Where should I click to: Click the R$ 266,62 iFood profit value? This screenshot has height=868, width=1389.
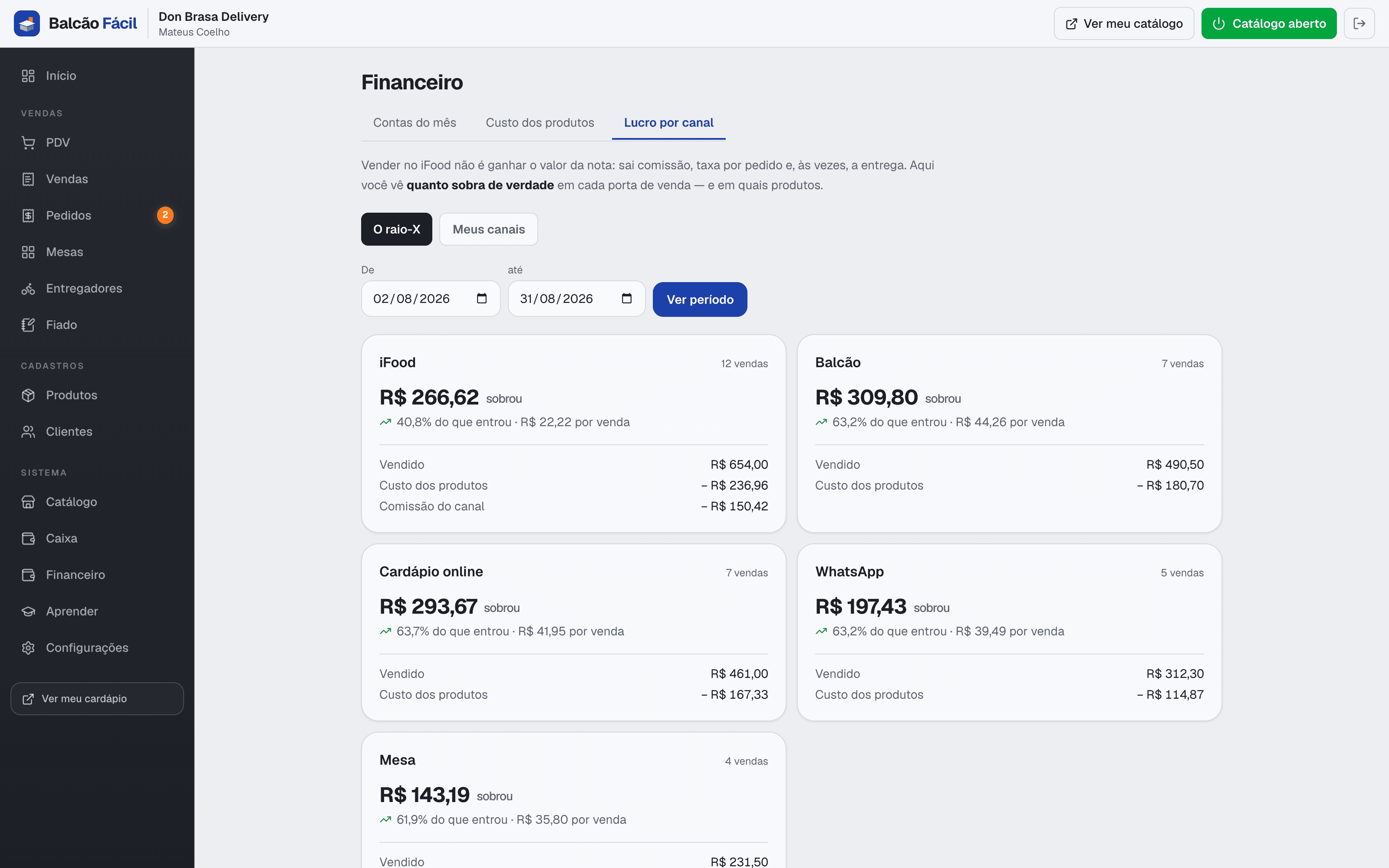(429, 397)
